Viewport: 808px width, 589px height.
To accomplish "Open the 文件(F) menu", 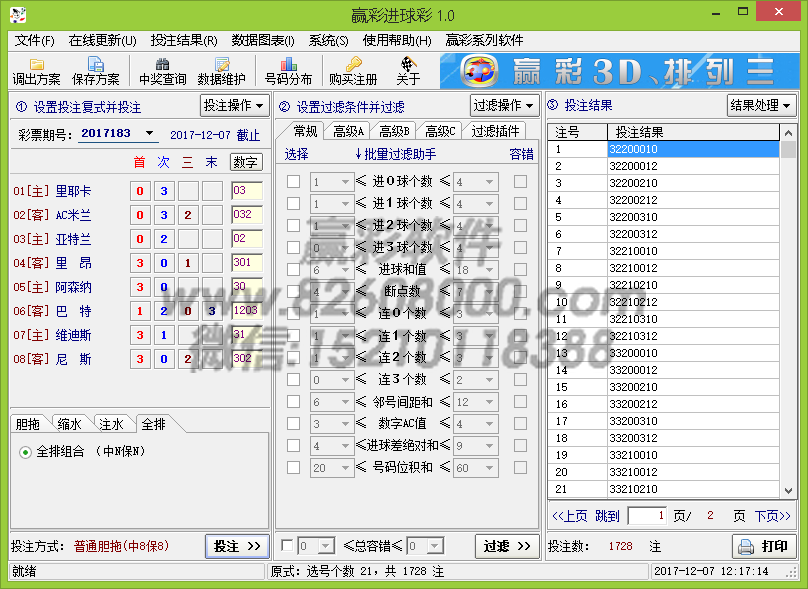I will point(35,40).
